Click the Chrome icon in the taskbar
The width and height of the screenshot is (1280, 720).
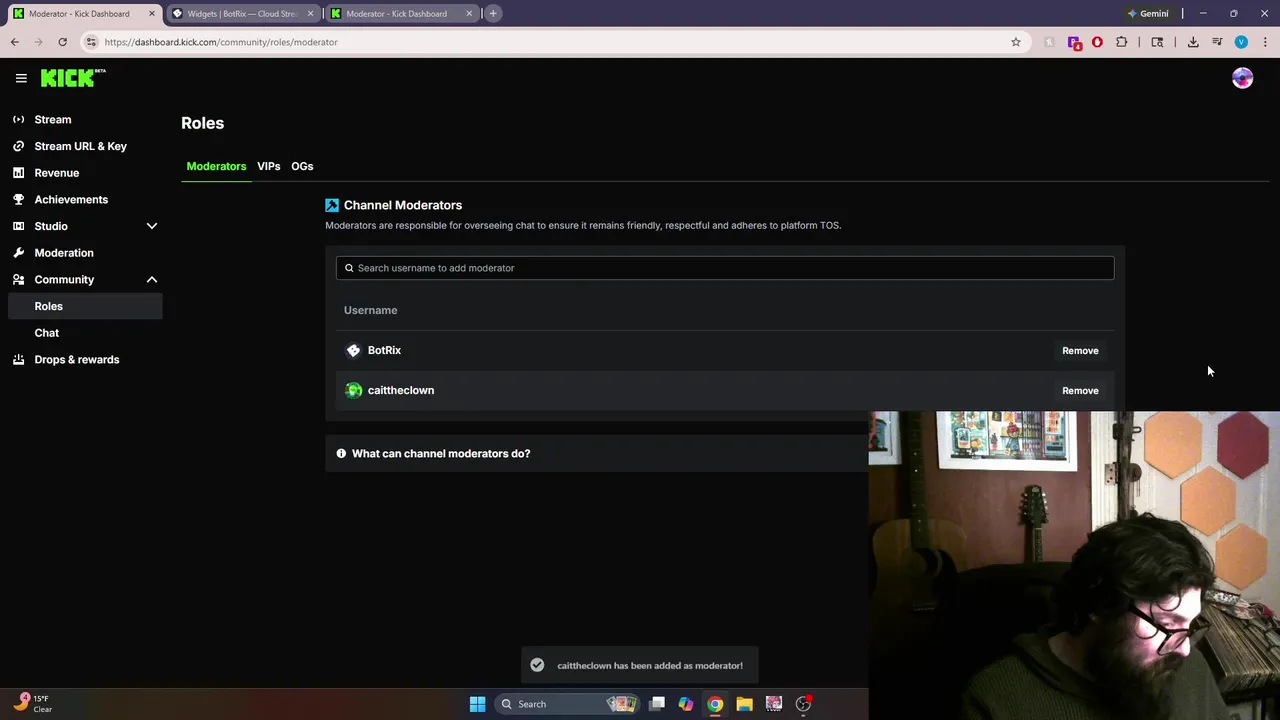click(x=715, y=704)
